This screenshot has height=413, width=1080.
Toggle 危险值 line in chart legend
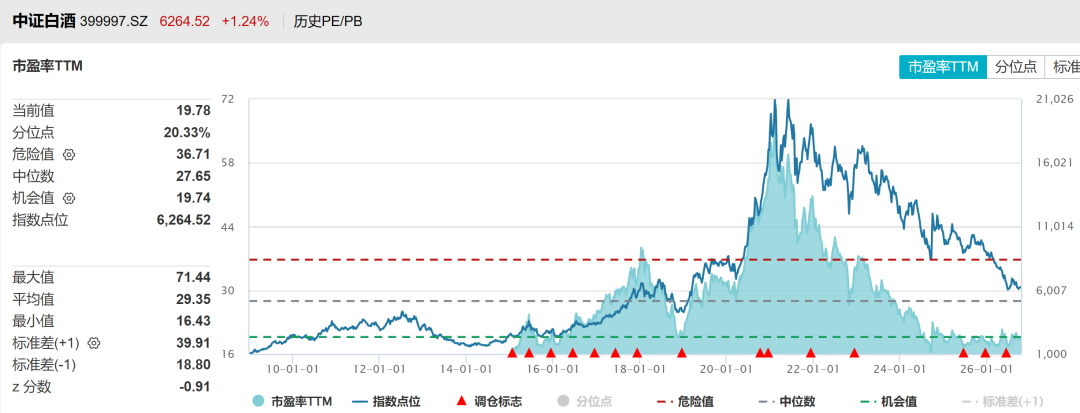coord(686,401)
